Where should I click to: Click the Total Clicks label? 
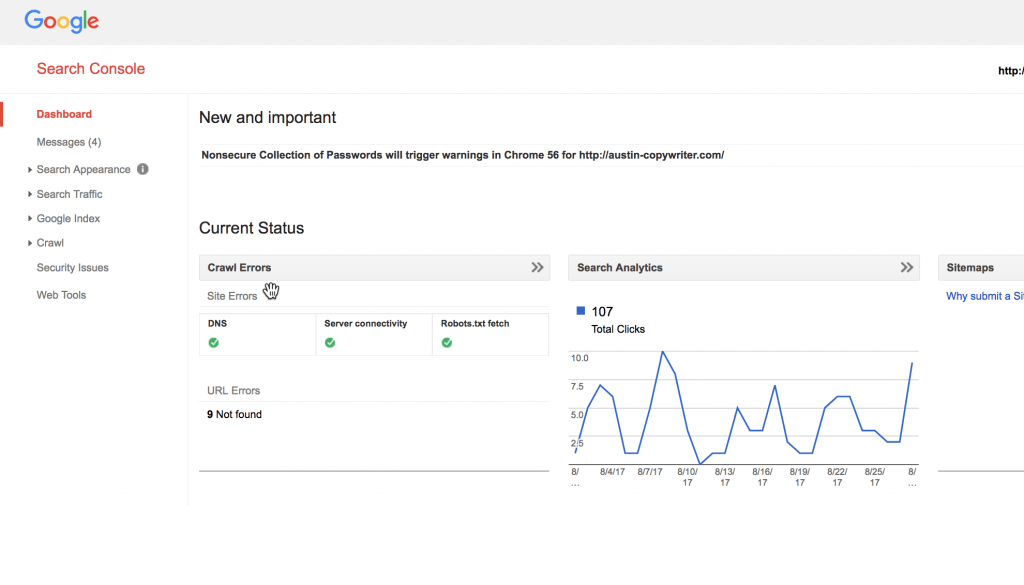[x=618, y=330]
